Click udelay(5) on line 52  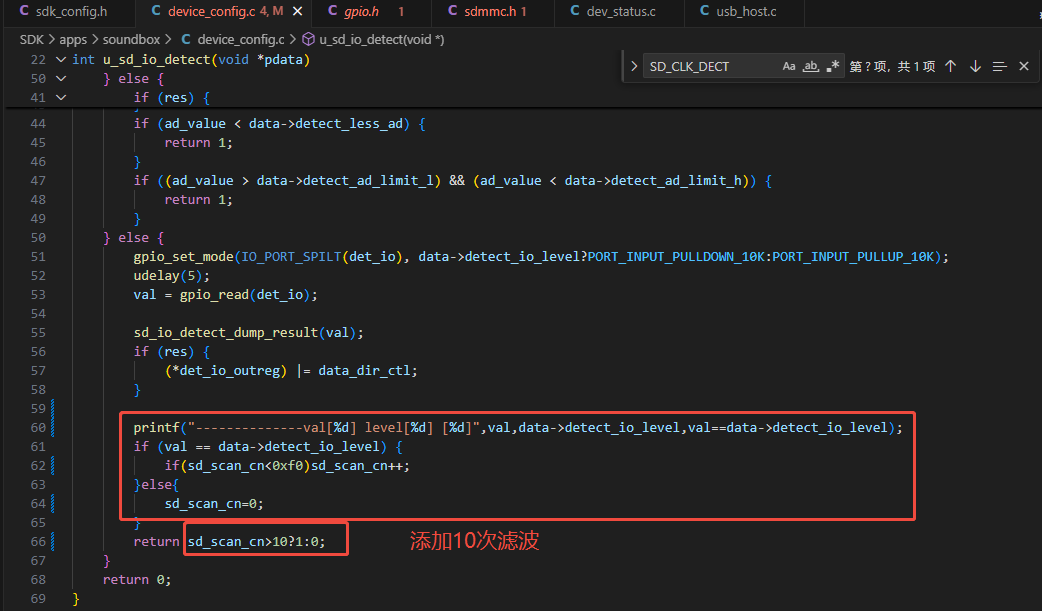click(x=171, y=276)
